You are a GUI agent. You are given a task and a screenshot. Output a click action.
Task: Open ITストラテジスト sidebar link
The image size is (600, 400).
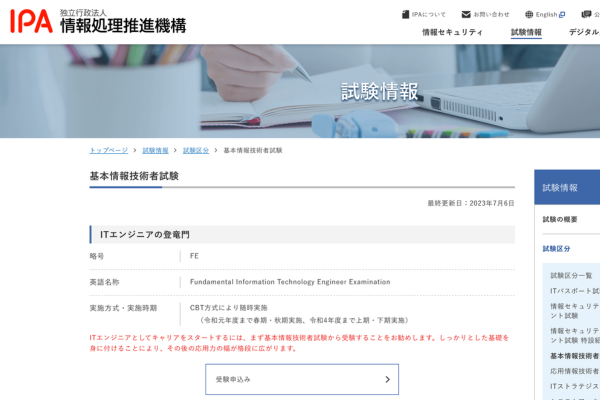pos(575,387)
